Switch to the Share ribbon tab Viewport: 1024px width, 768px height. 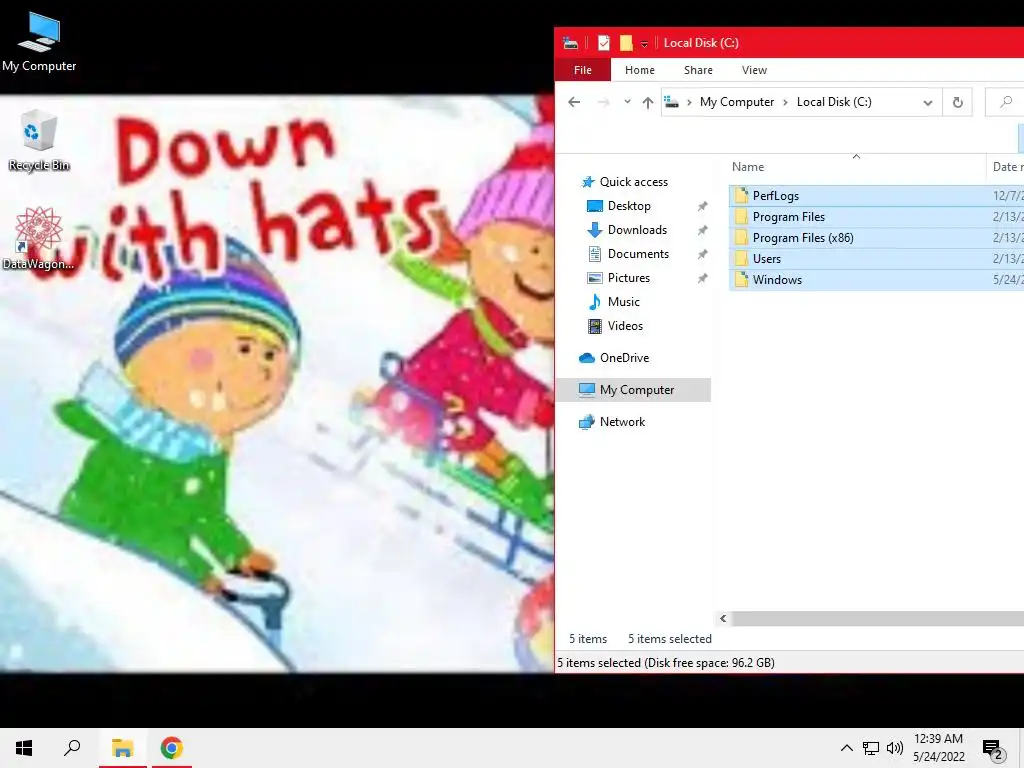[x=698, y=70]
